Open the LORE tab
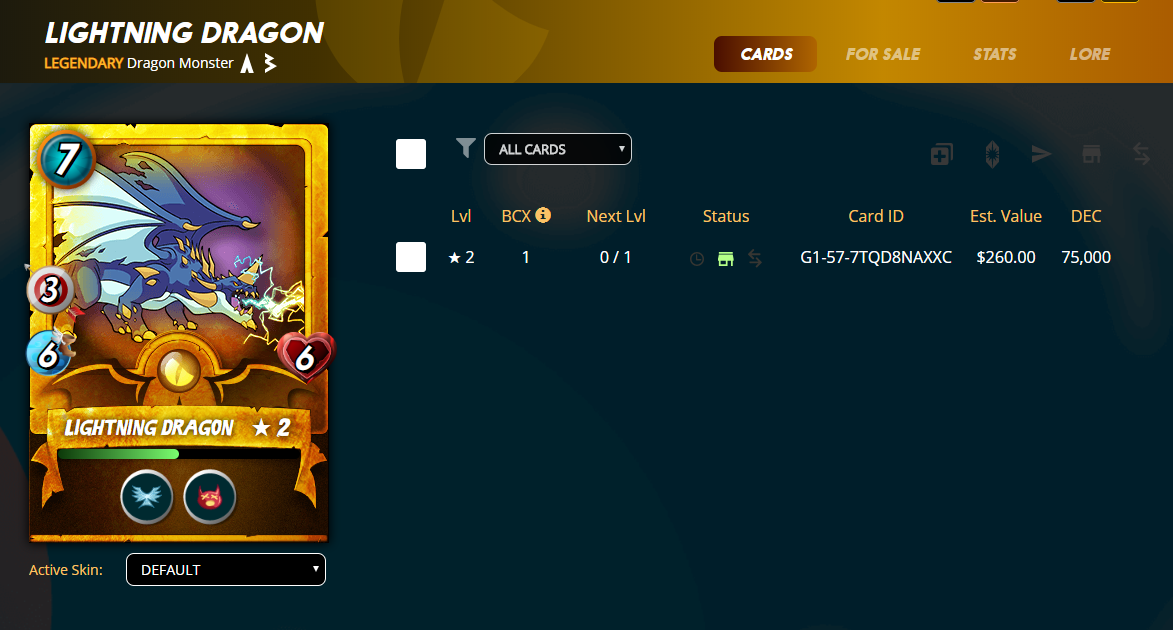This screenshot has width=1173, height=630. (1090, 54)
